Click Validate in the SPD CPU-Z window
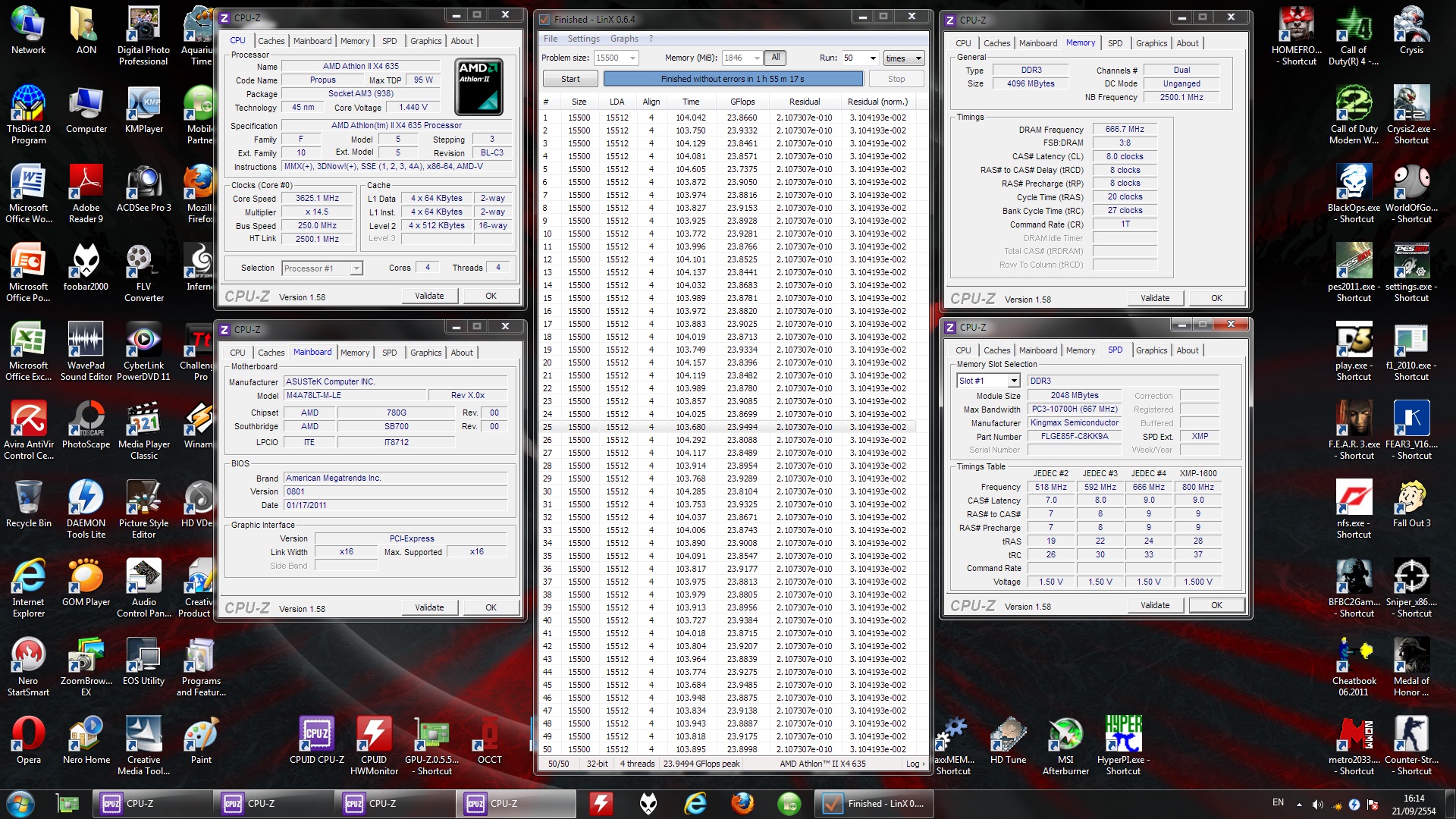 click(x=1154, y=605)
